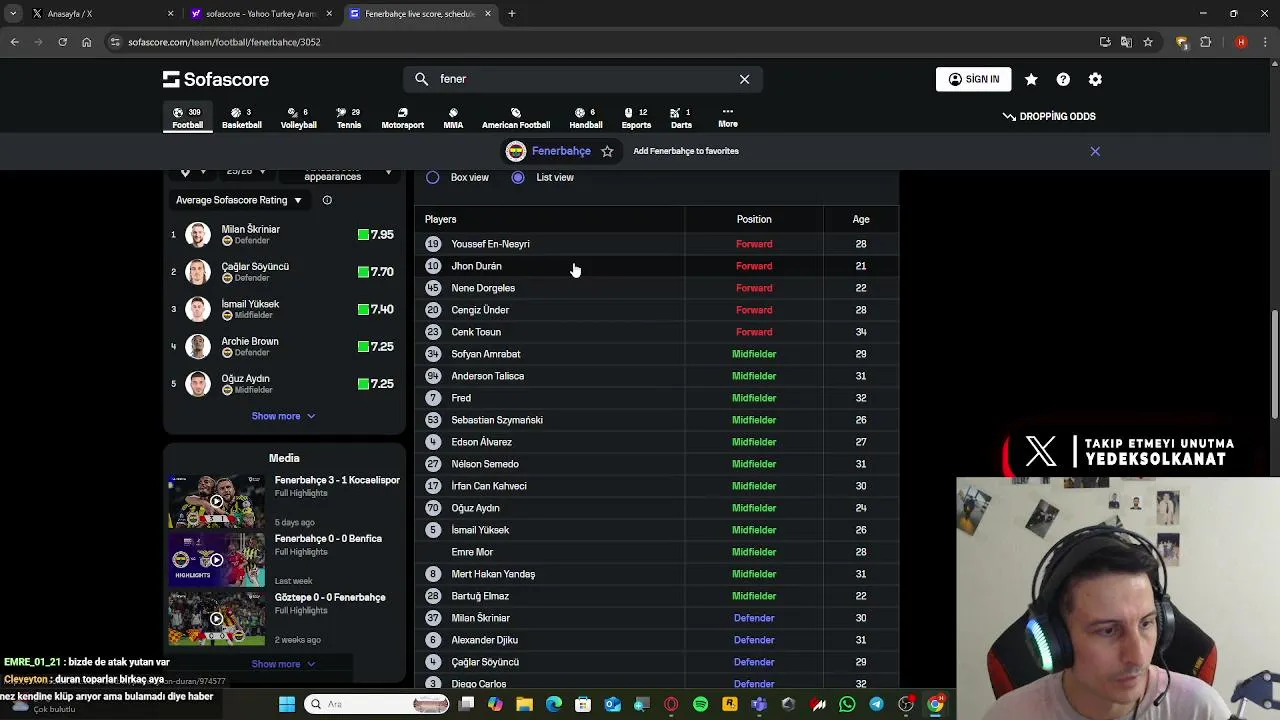Click the SIGN IN button
Image resolution: width=1280 pixels, height=720 pixels.
tap(973, 79)
